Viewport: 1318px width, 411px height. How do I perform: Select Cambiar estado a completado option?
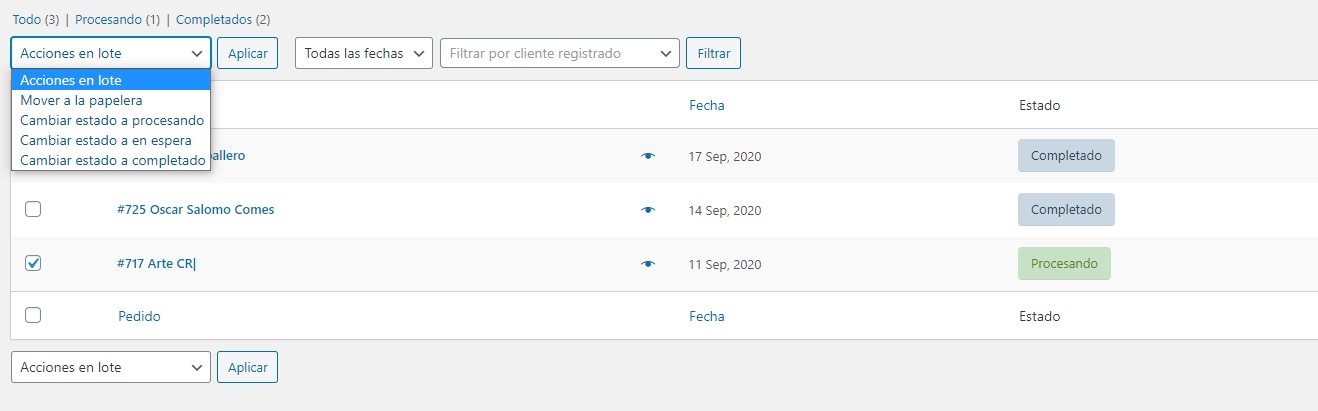pyautogui.click(x=111, y=160)
